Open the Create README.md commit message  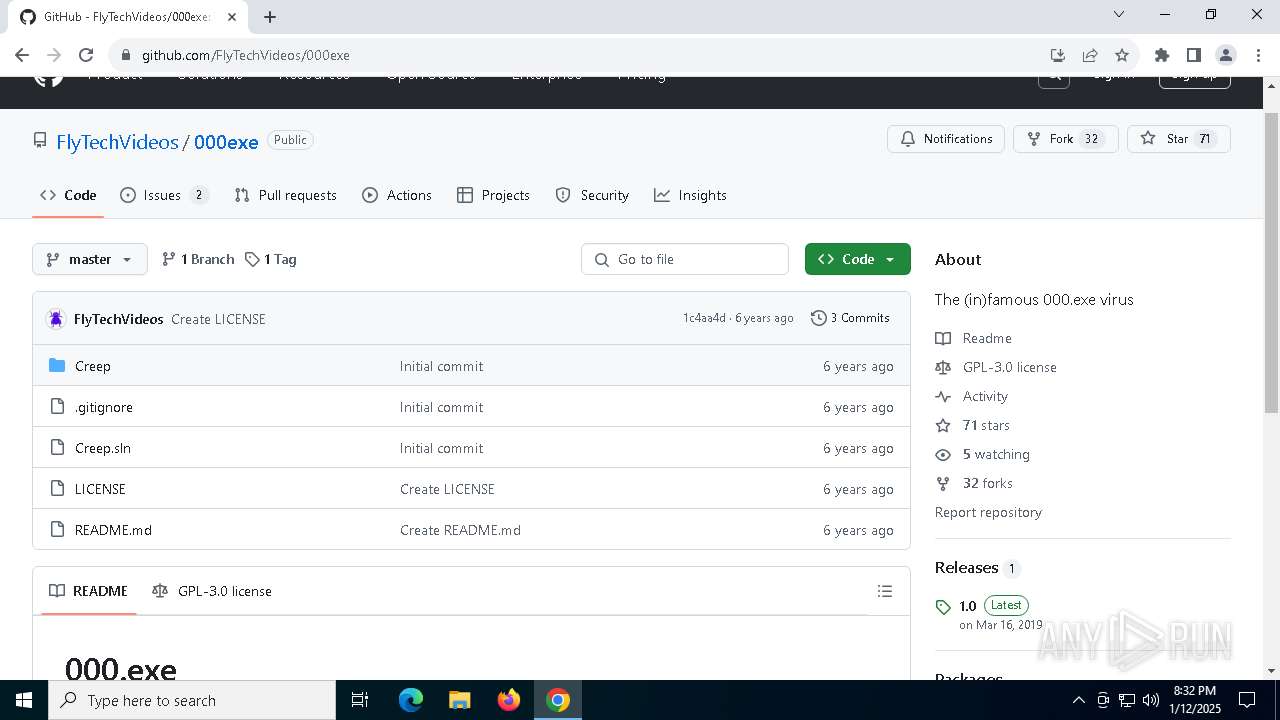pos(460,530)
